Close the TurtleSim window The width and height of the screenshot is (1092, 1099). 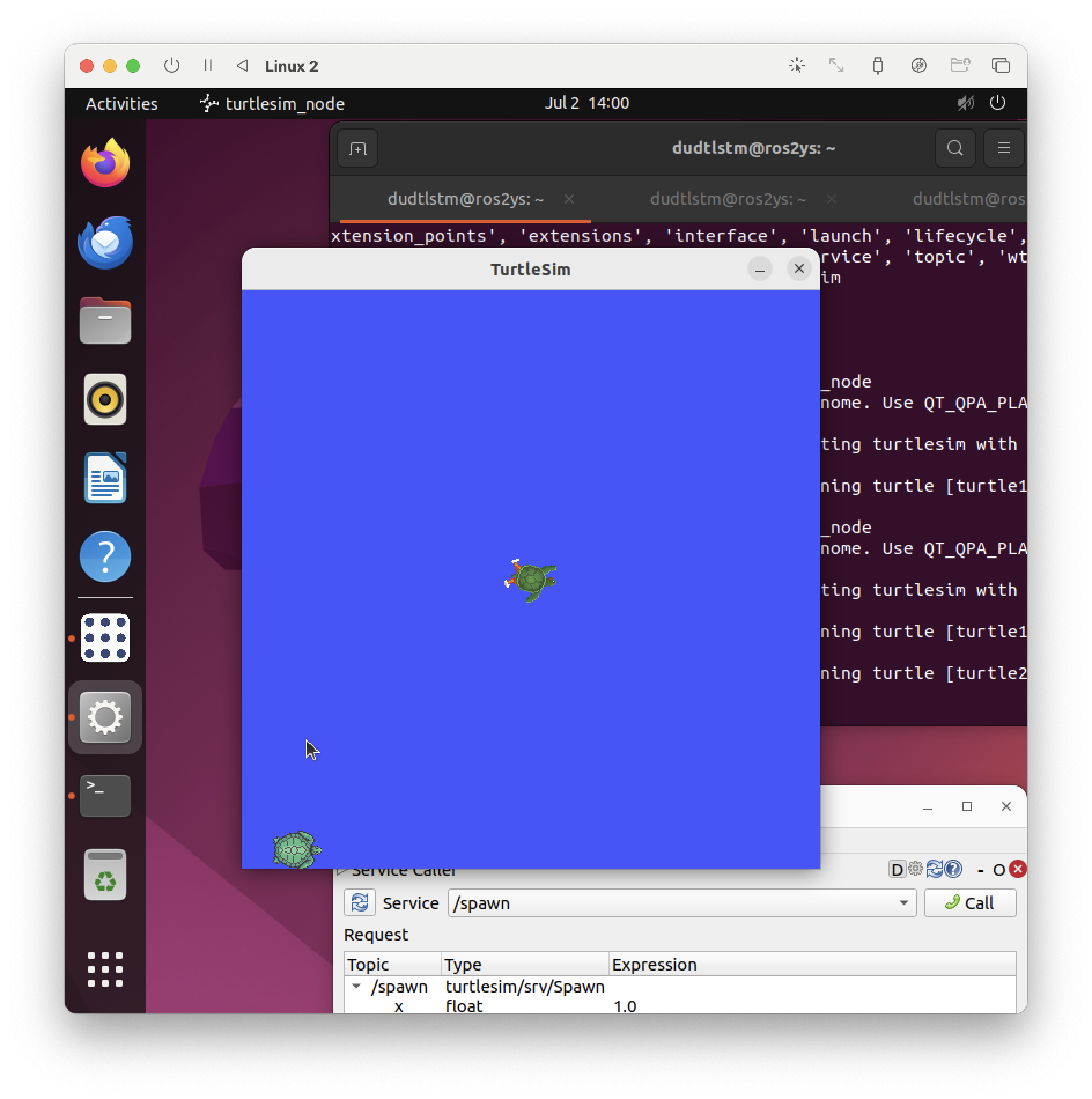pos(799,269)
